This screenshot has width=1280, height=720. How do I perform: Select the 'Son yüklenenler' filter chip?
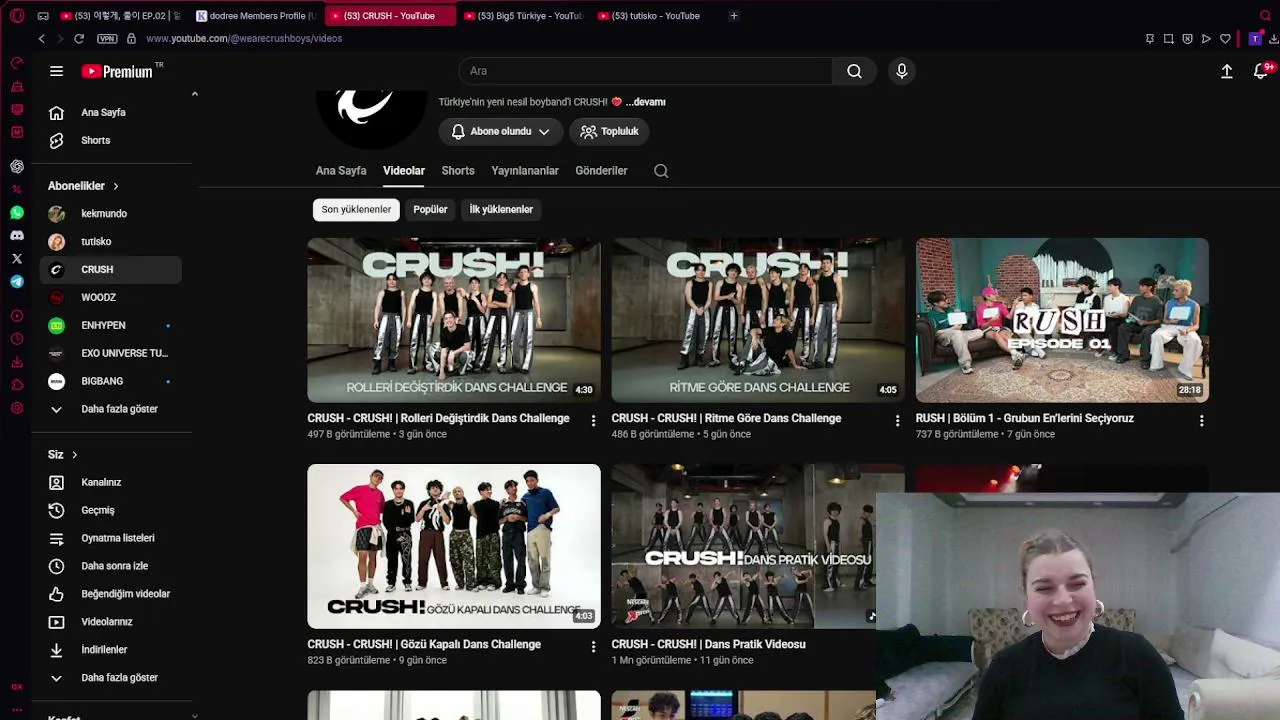(356, 210)
